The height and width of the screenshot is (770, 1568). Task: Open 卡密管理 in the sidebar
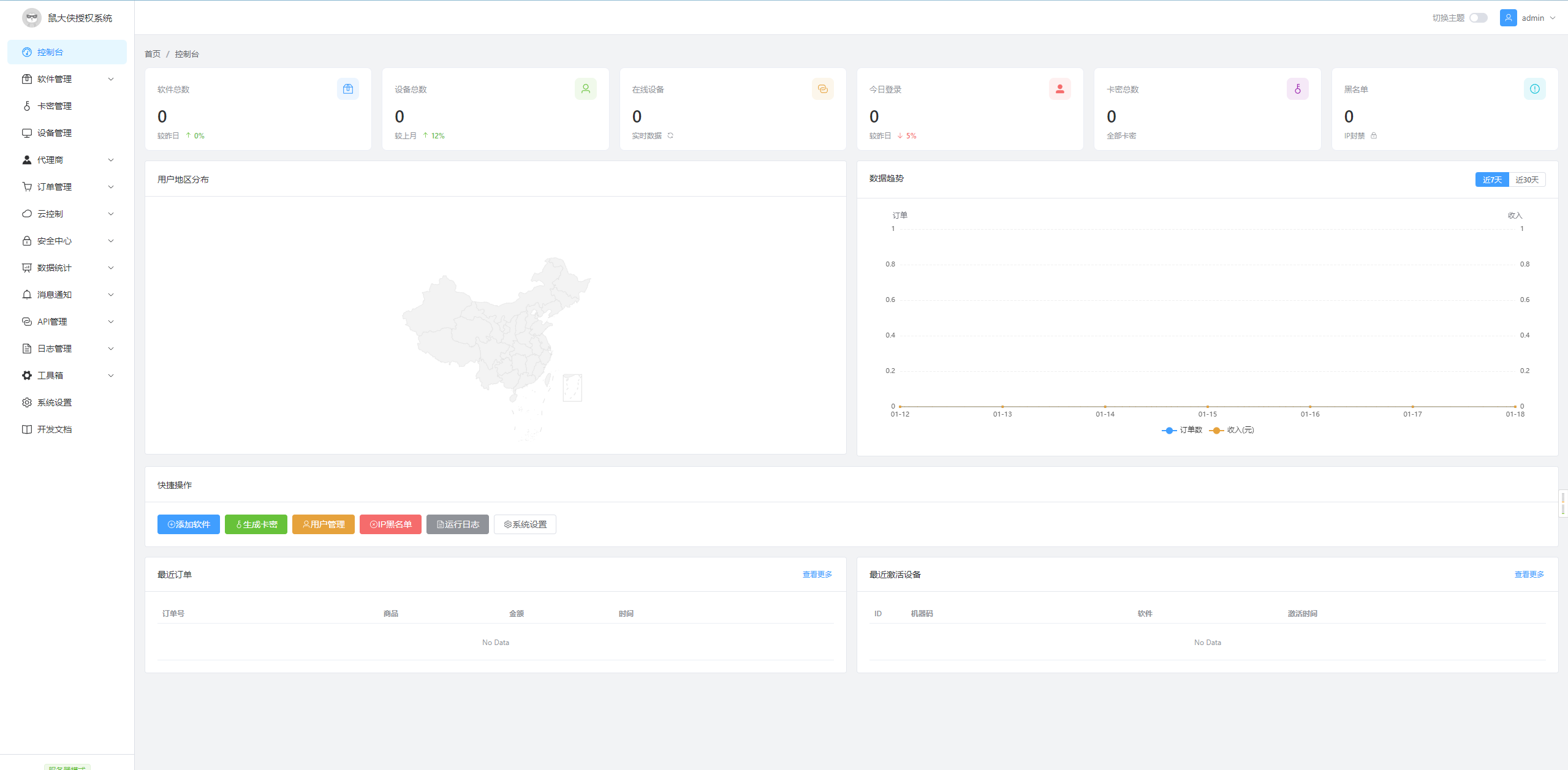coord(55,106)
